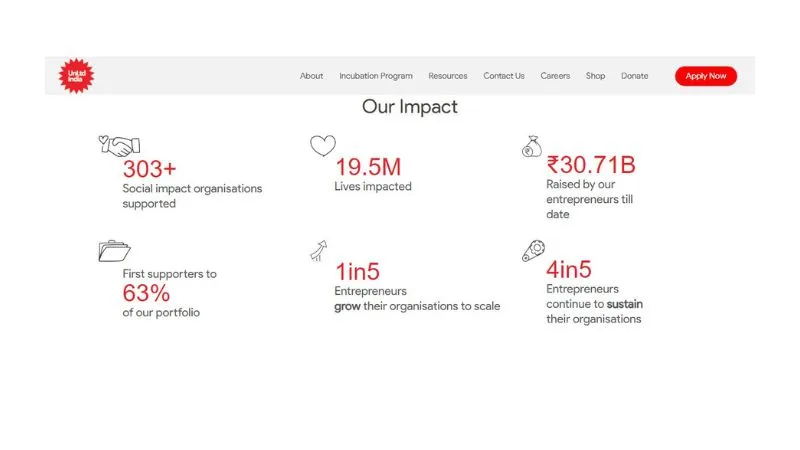This screenshot has height=450, width=800.
Task: Click the rupee money bag icon
Action: point(532,146)
